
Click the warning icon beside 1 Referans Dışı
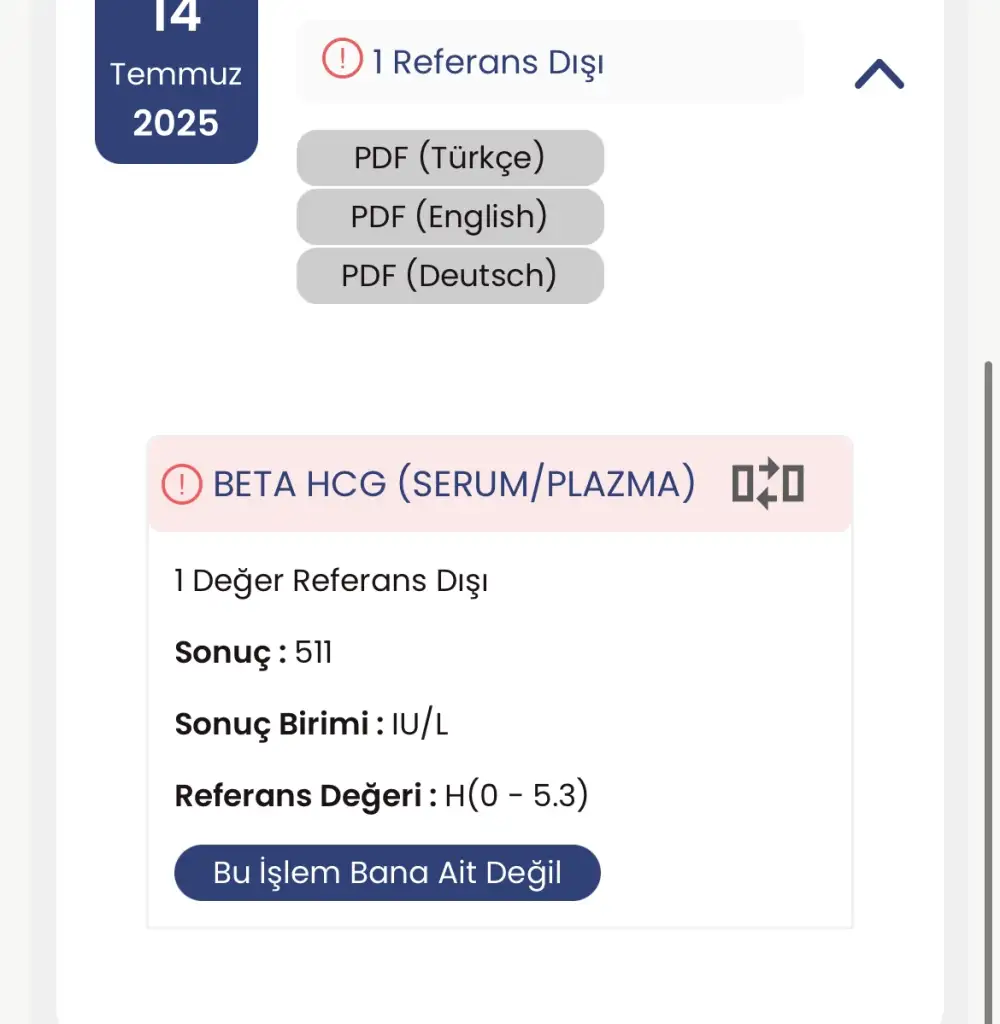point(342,61)
